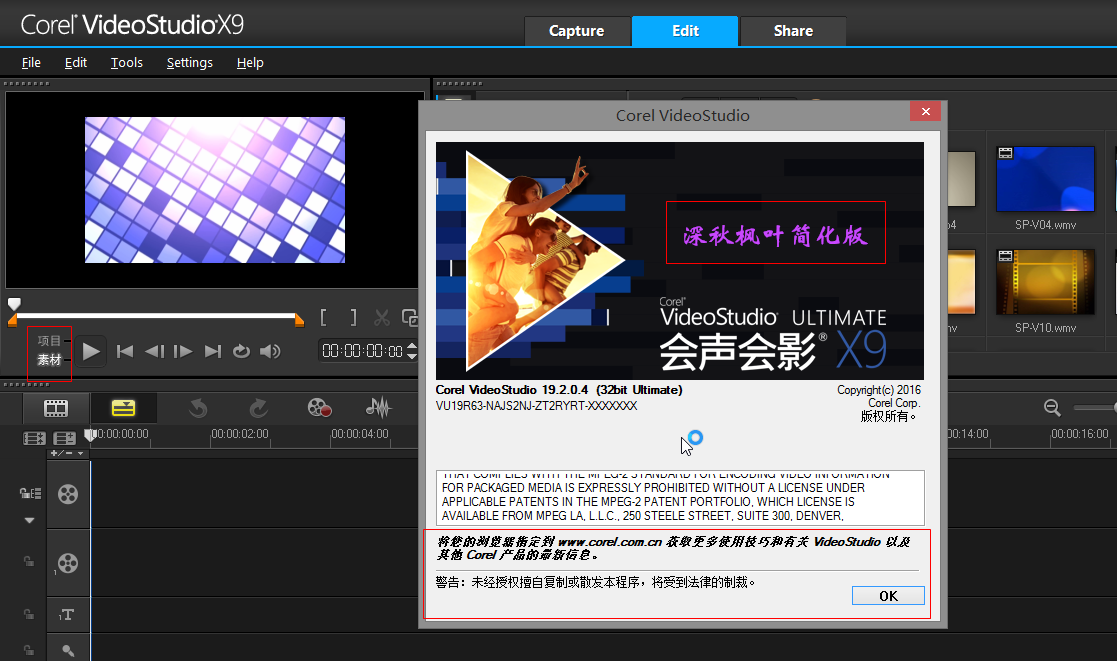The width and height of the screenshot is (1117, 661).
Task: Go to the Share step tab
Action: click(x=793, y=31)
